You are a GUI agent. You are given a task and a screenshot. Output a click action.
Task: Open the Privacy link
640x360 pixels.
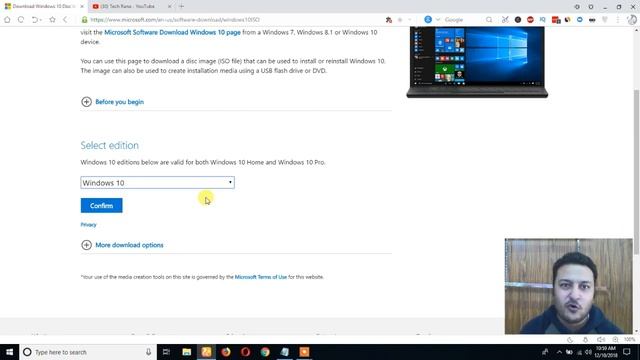89,224
